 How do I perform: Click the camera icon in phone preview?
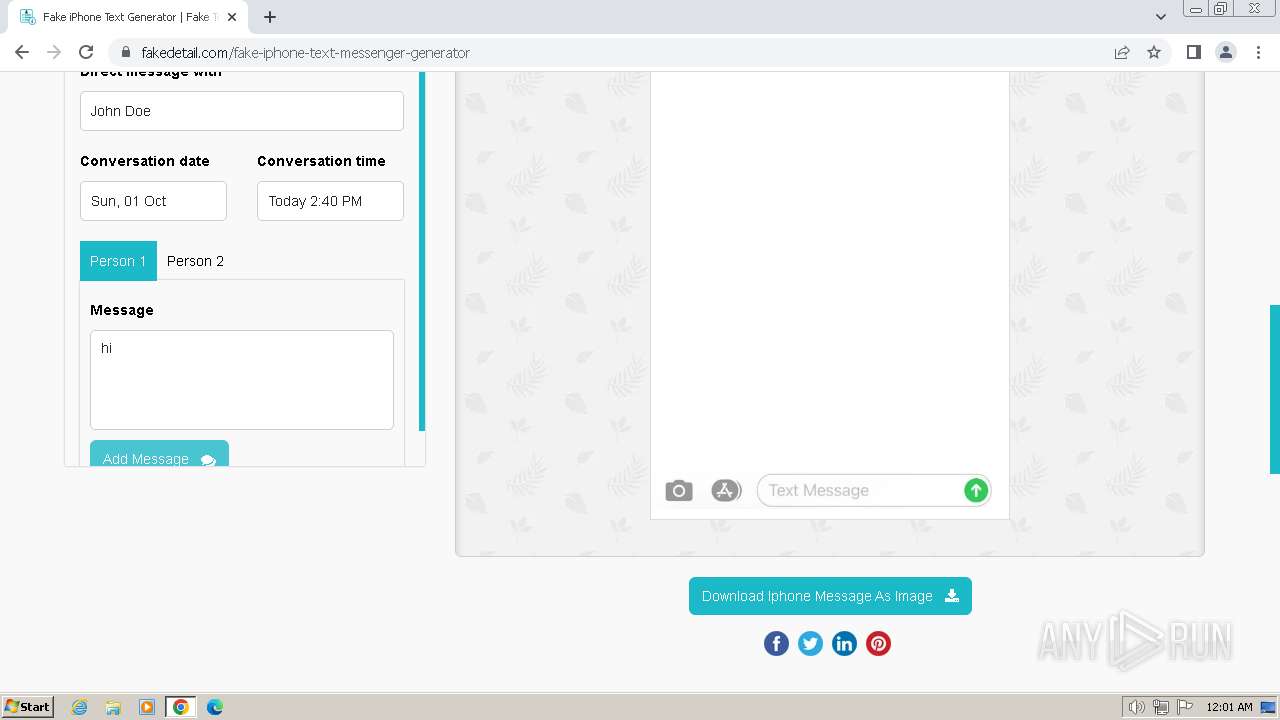tap(679, 490)
